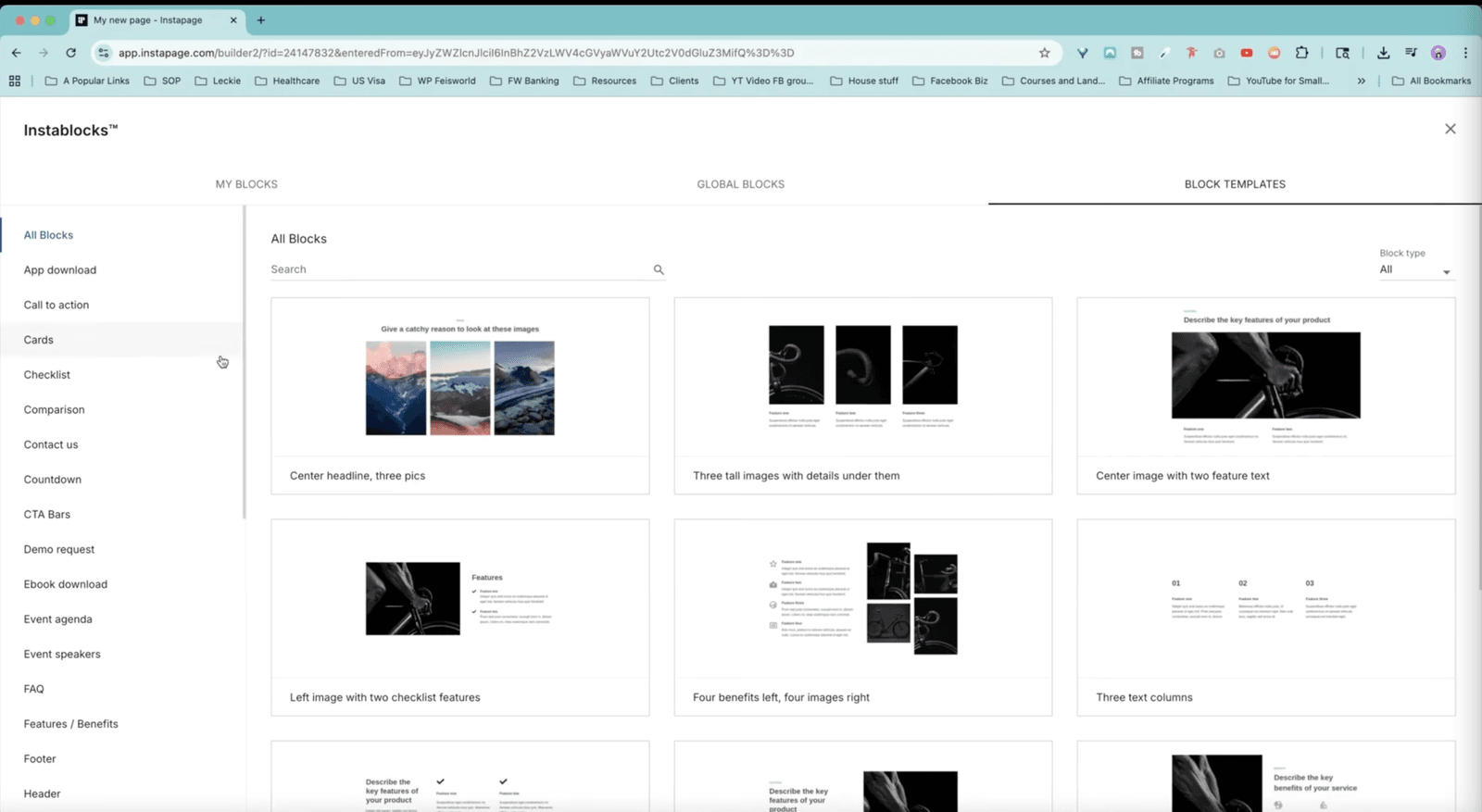Screen dimensions: 1482x812
Task: Select App download category
Action: 121,270
